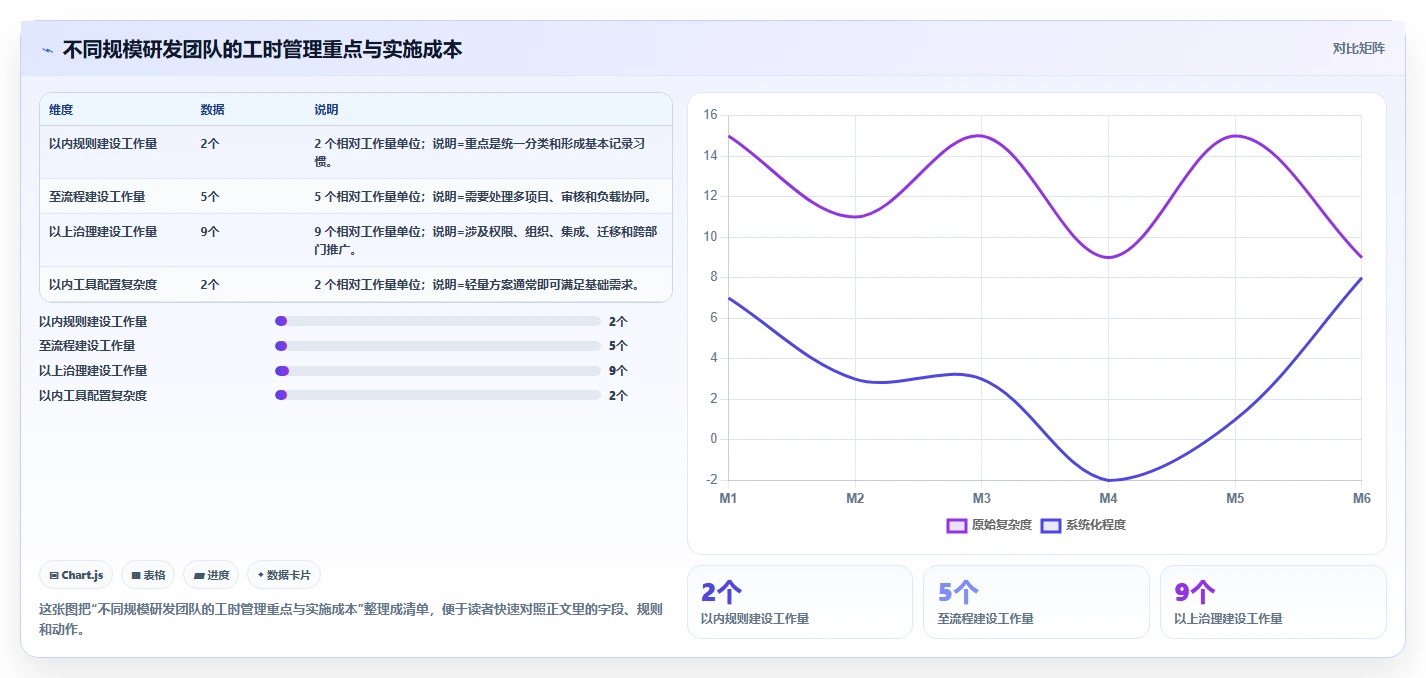Screen dimensions: 1426x678
Task: Select table cell 以内工具配置复杂度
Action: 103,285
